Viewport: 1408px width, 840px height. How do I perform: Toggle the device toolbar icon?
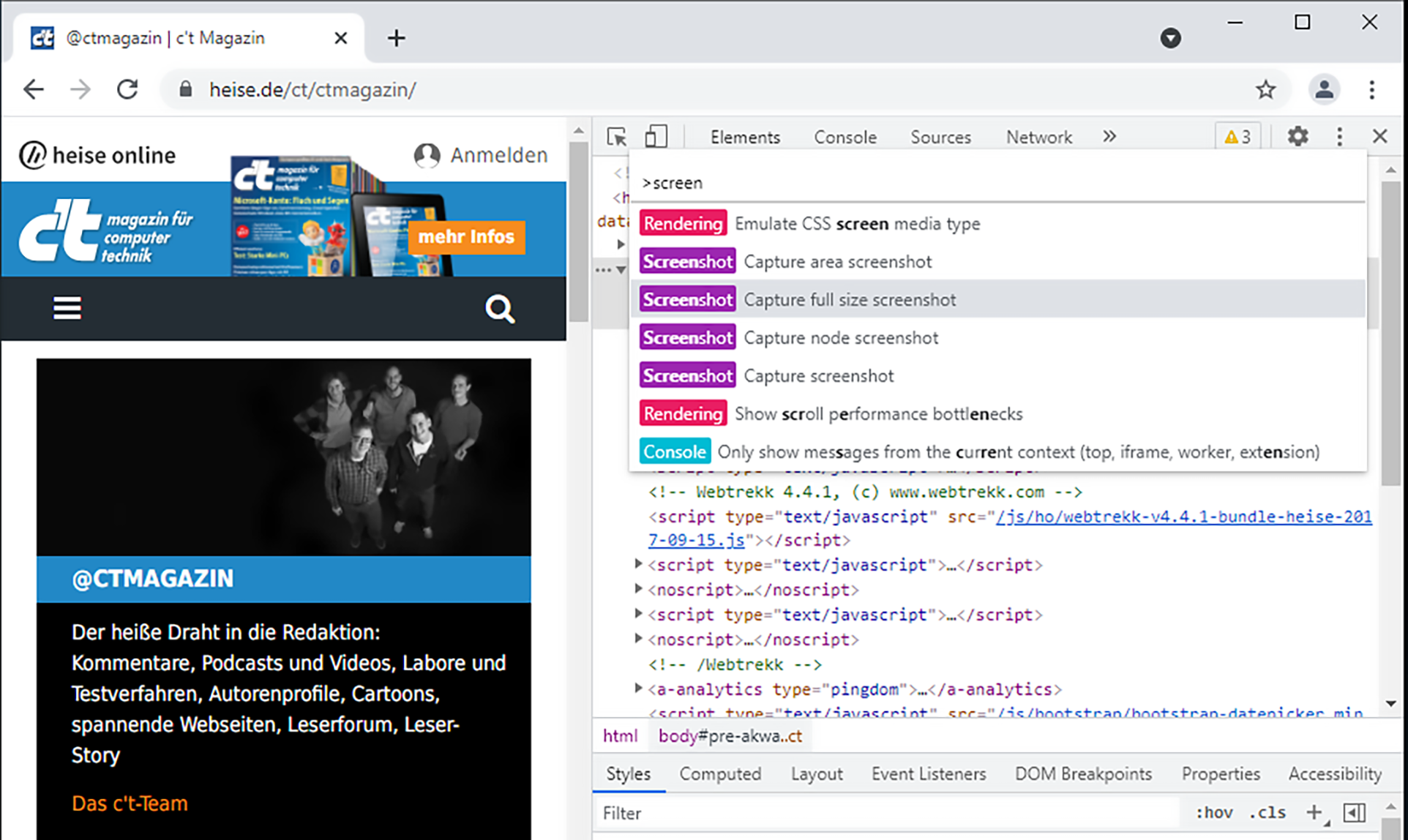656,137
